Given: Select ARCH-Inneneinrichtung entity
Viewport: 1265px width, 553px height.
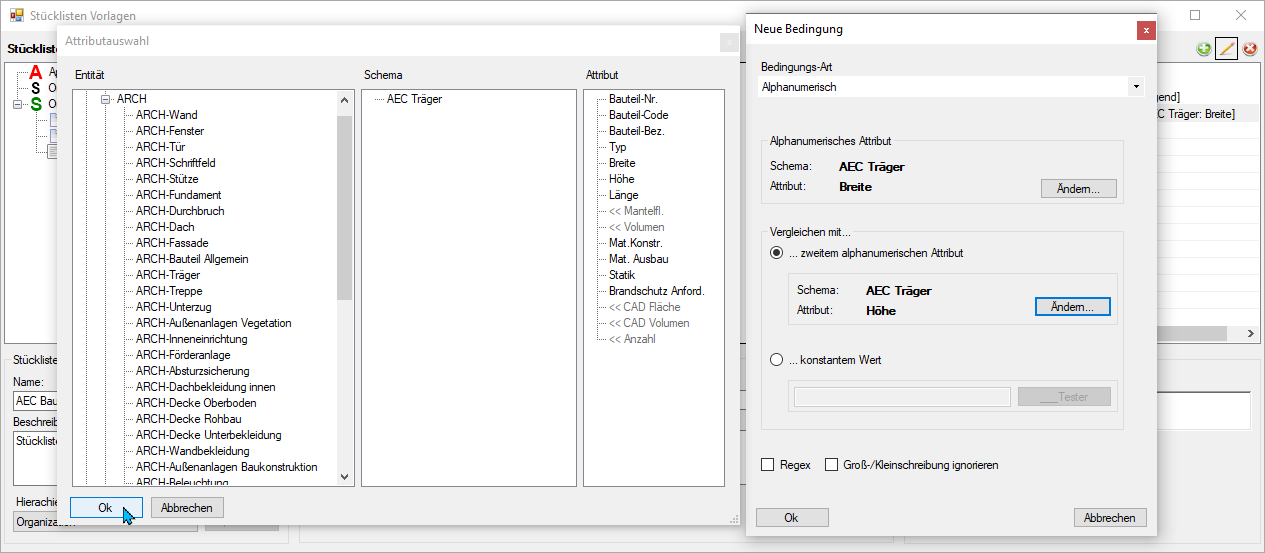Looking at the screenshot, I should pos(192,339).
